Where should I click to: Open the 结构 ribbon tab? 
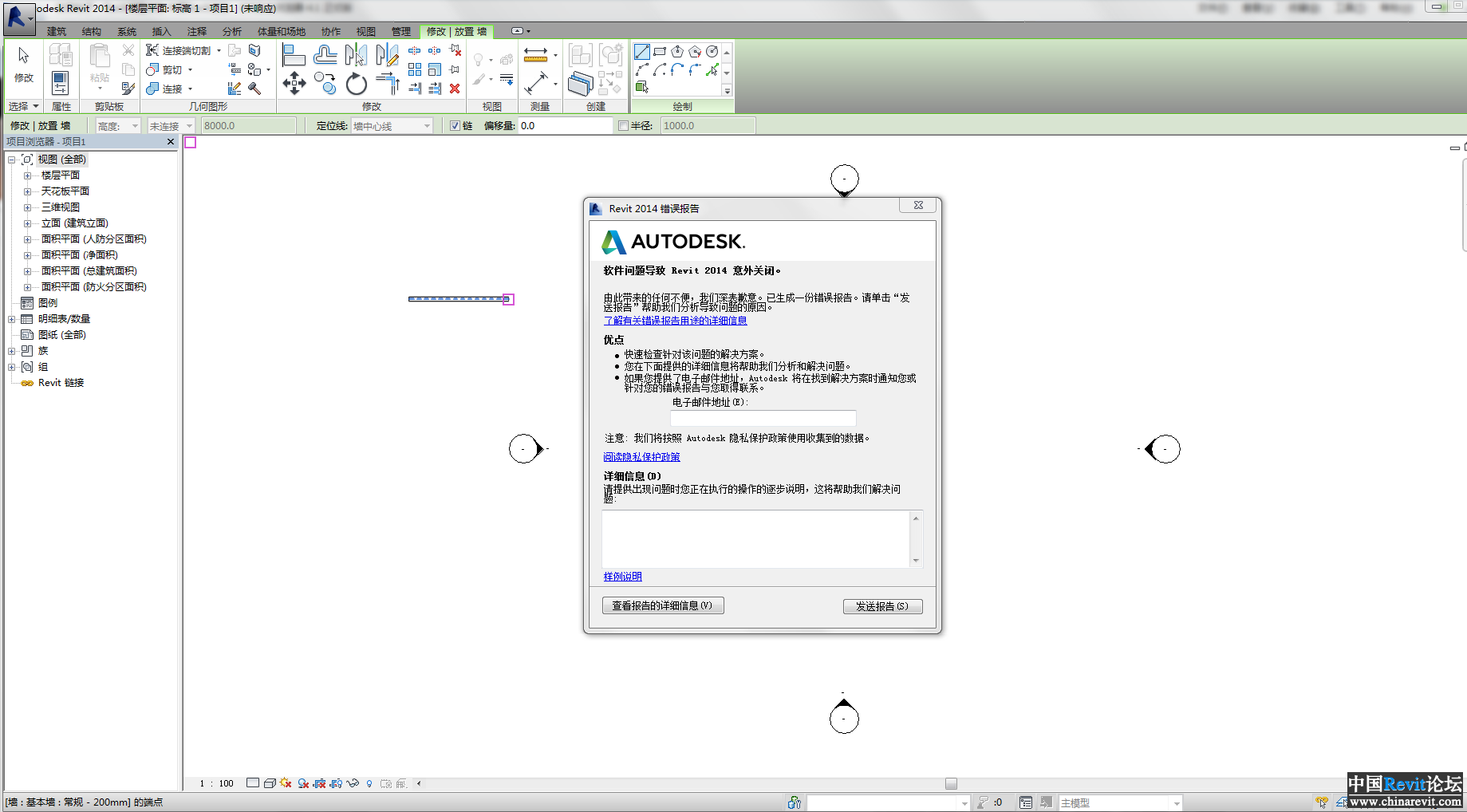[x=92, y=32]
